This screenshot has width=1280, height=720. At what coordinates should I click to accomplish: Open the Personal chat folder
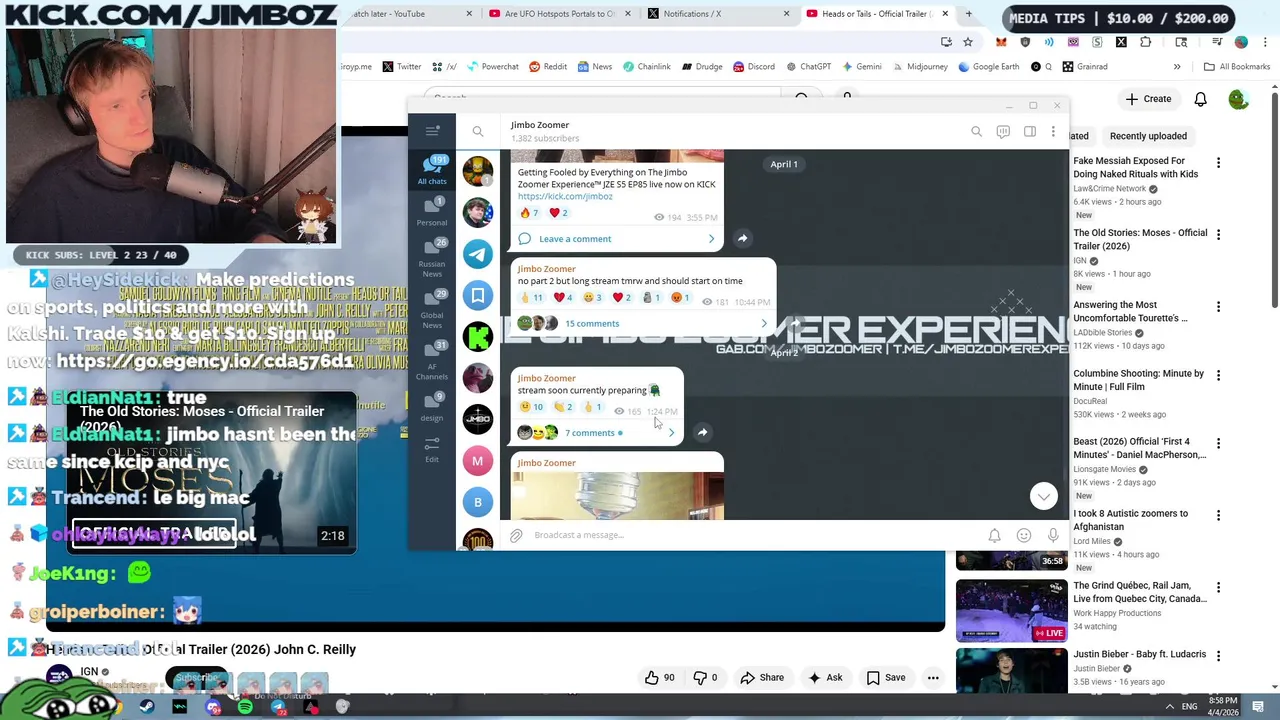pos(432,211)
